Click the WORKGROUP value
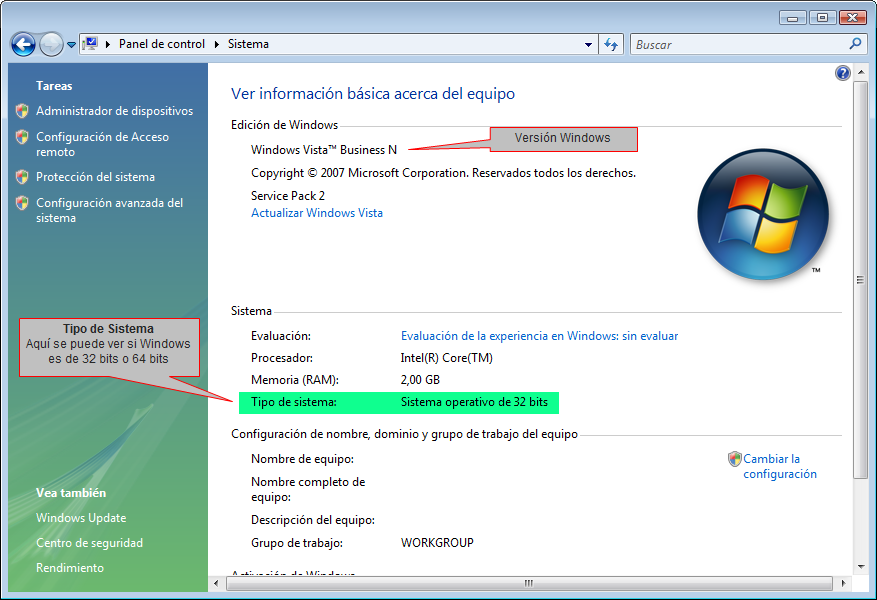The image size is (877, 600). pos(437,543)
